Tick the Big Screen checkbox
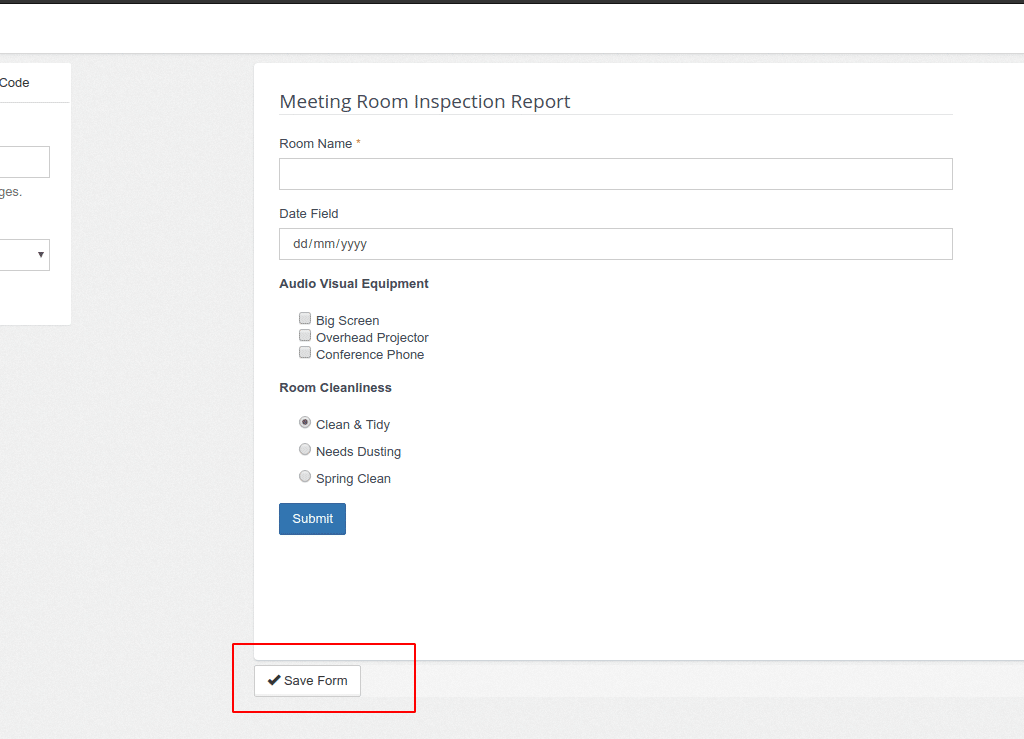 click(x=305, y=318)
